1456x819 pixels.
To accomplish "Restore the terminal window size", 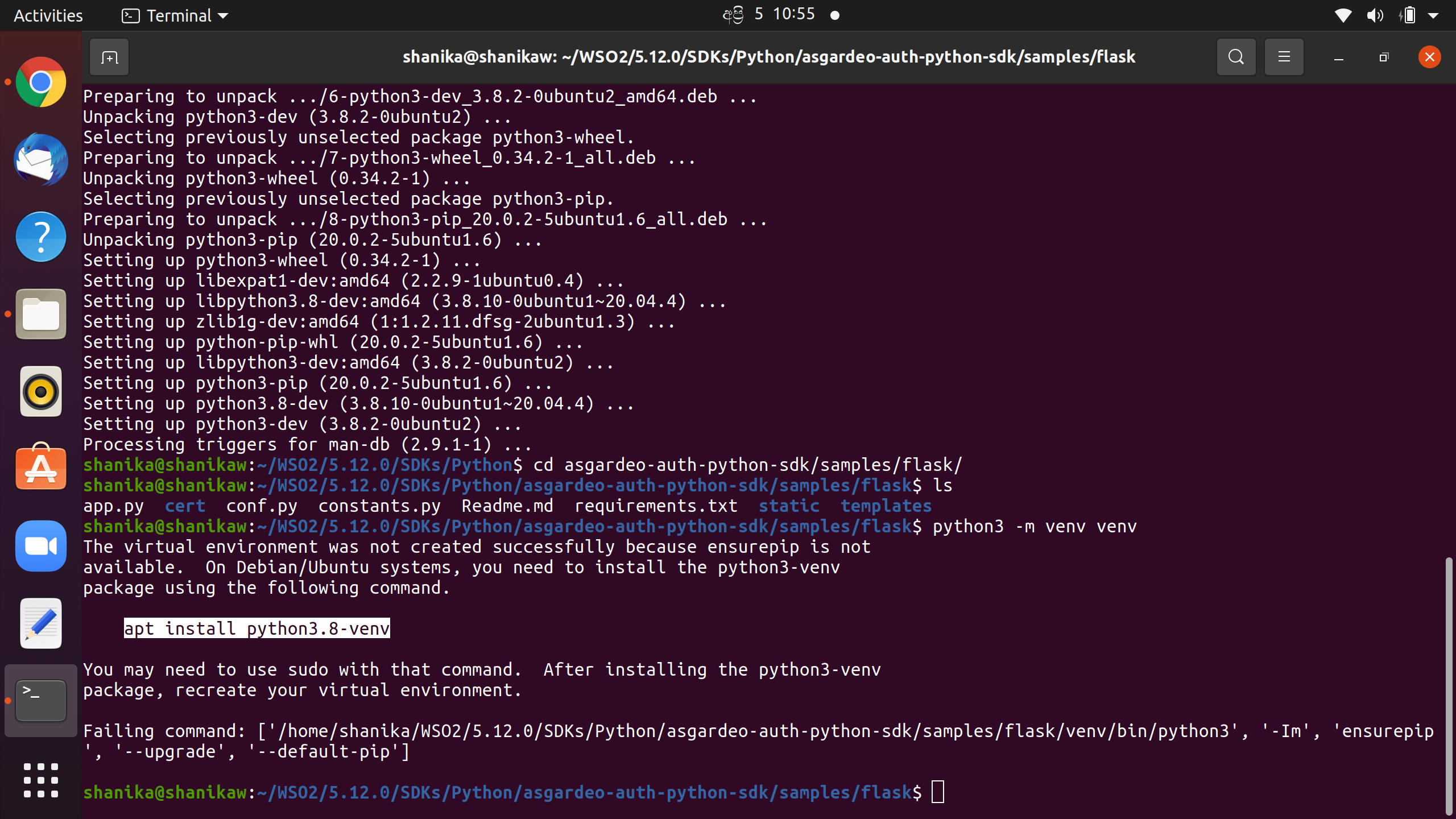I will point(1384,57).
